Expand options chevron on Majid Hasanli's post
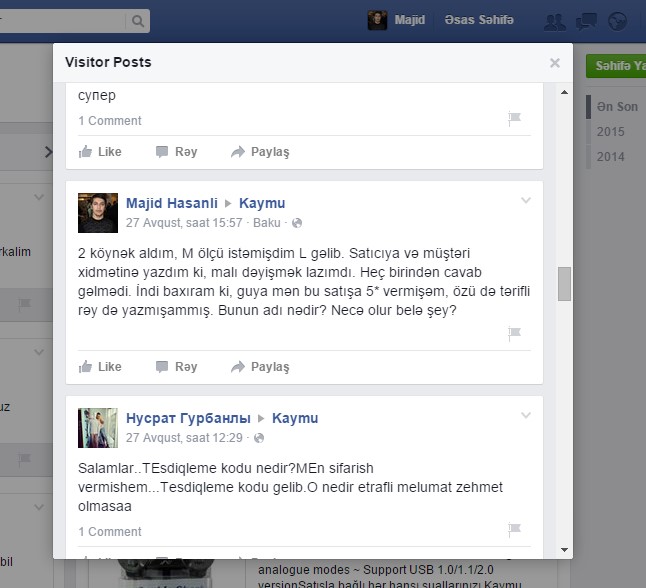Screen dimensions: 646x588 click(x=526, y=201)
